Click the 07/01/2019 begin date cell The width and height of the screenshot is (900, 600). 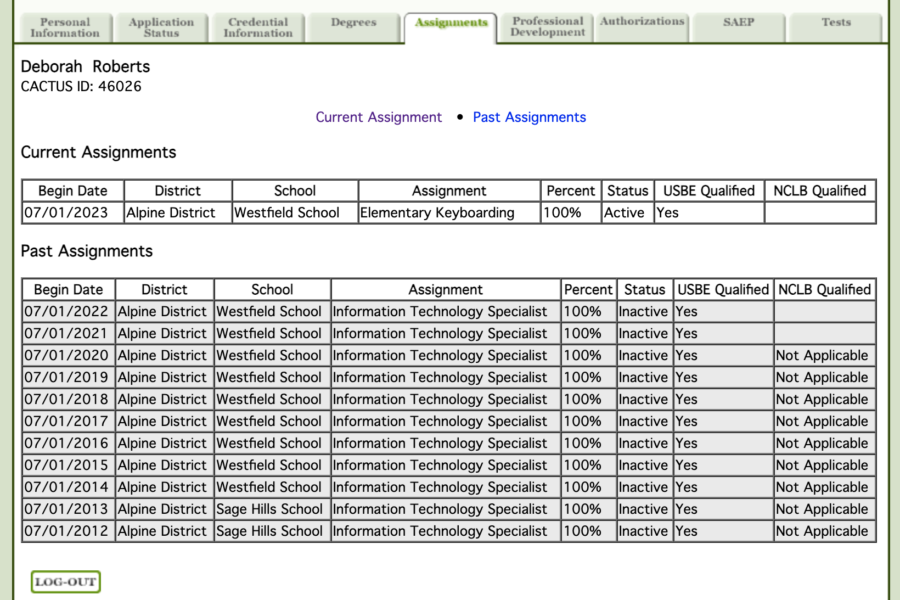point(68,377)
